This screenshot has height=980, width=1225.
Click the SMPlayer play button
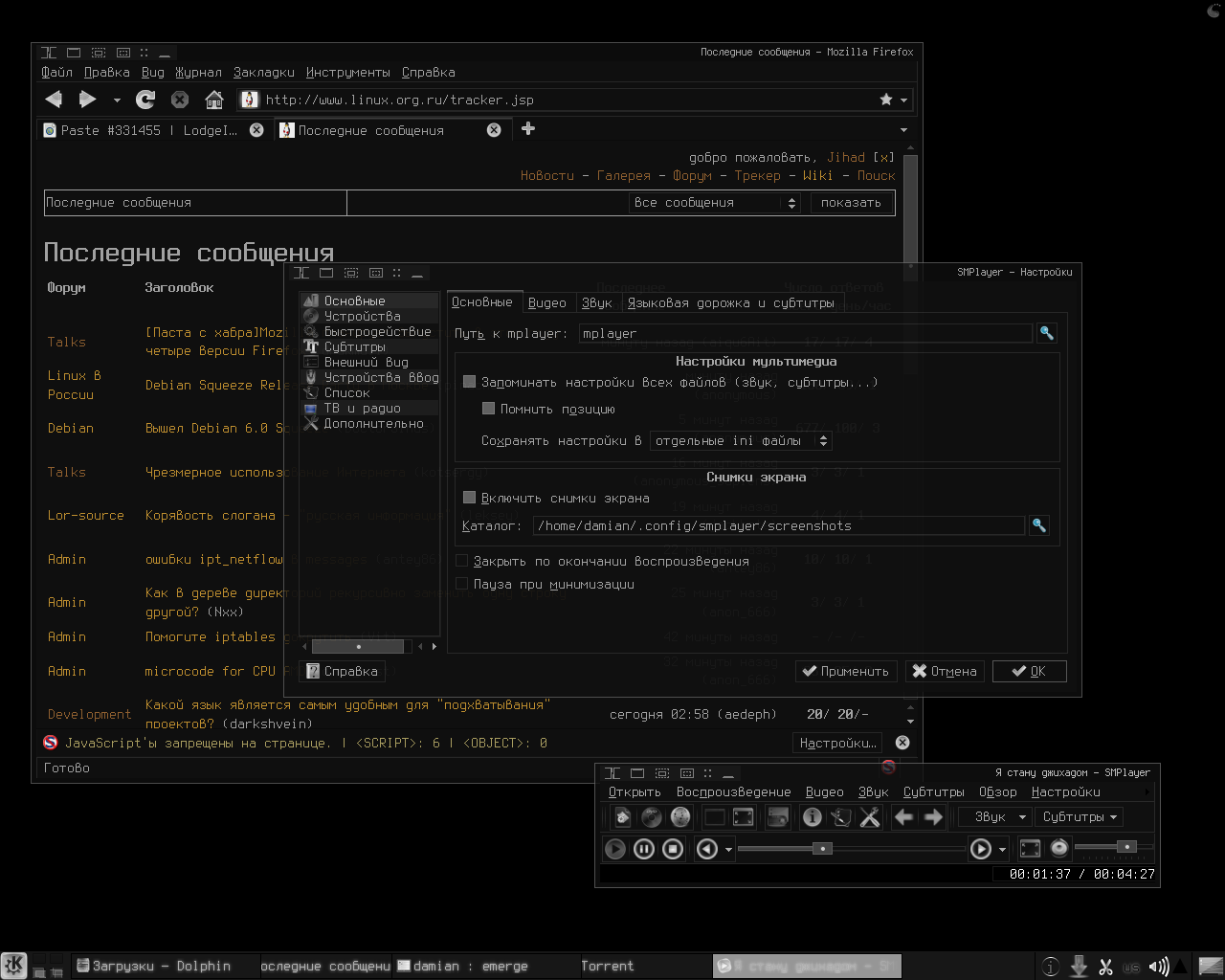(615, 848)
